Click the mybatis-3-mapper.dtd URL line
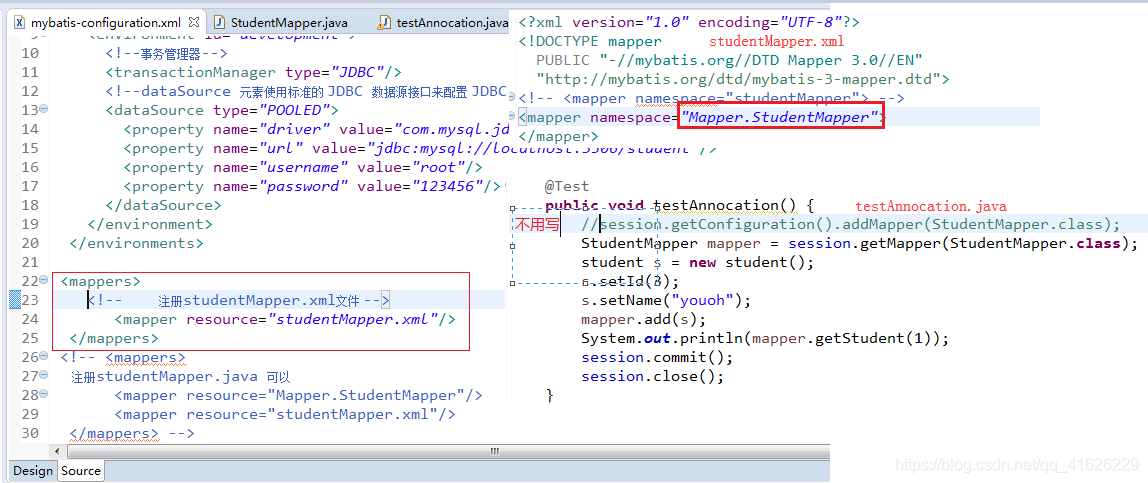 [742, 79]
